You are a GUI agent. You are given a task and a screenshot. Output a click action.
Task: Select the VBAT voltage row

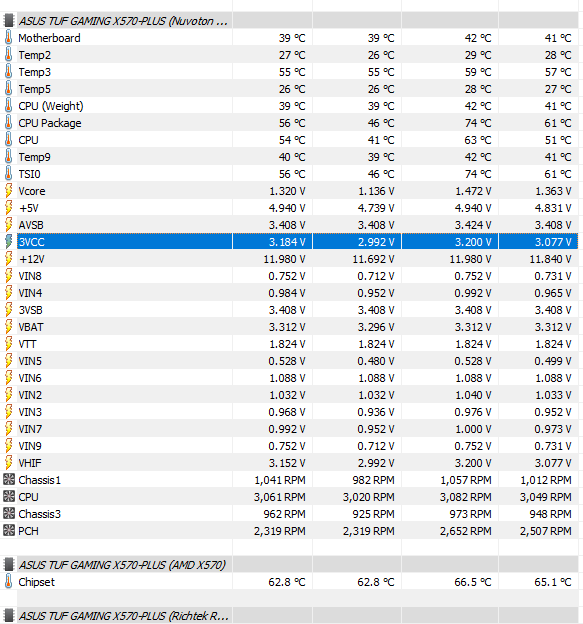[x=289, y=327]
